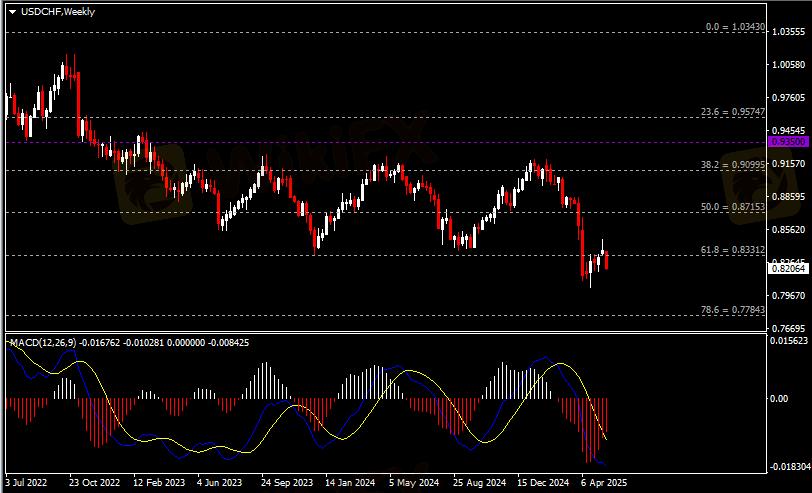Click the 0.76695 price axis value
This screenshot has width=812, height=493.
(x=788, y=328)
